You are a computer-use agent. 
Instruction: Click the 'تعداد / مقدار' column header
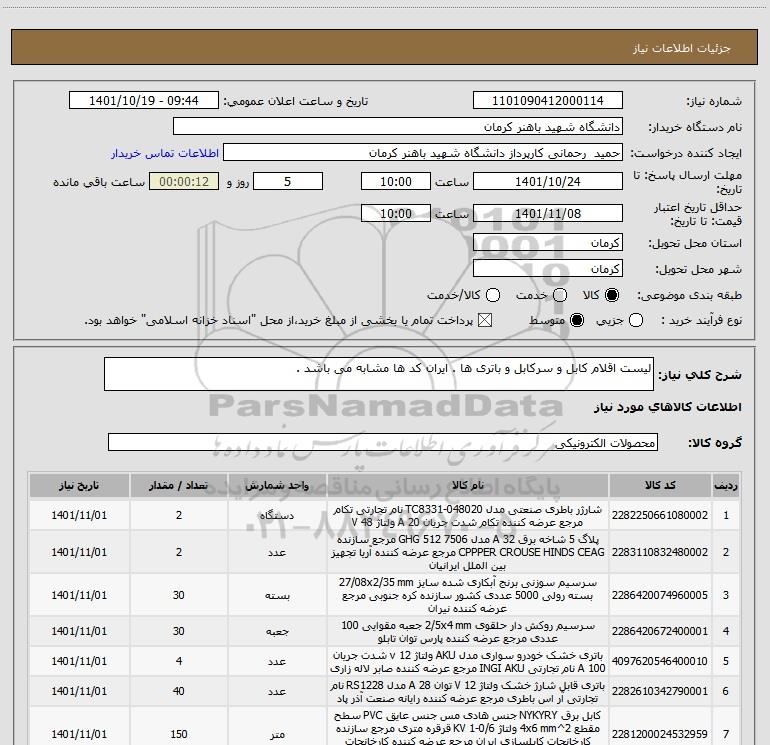[179, 485]
